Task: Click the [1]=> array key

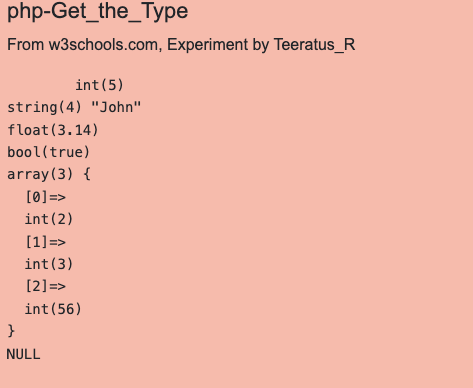Action: click(45, 242)
